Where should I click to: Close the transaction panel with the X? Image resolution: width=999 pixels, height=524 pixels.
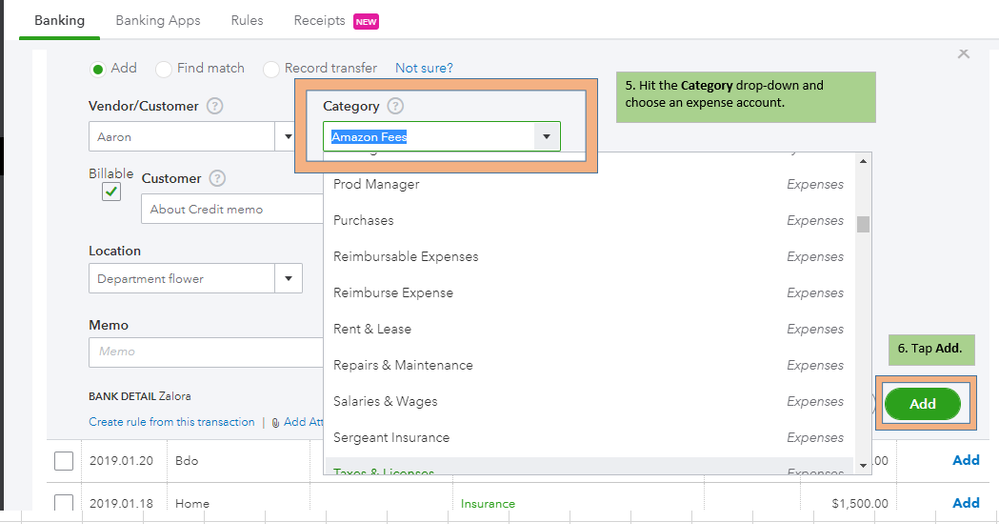click(x=963, y=54)
